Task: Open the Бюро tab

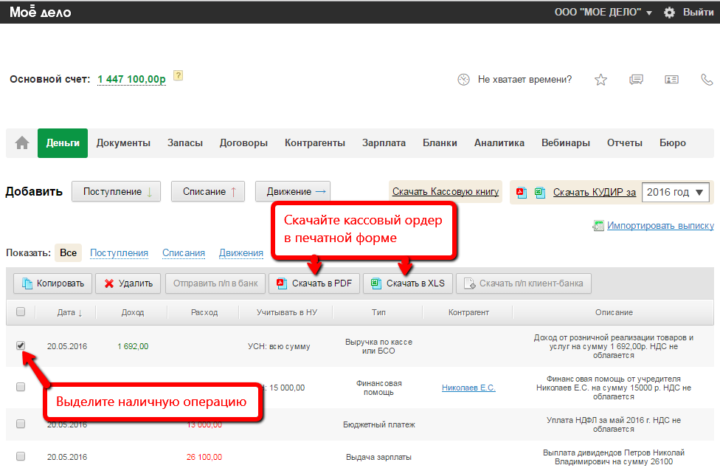Action: (672, 143)
